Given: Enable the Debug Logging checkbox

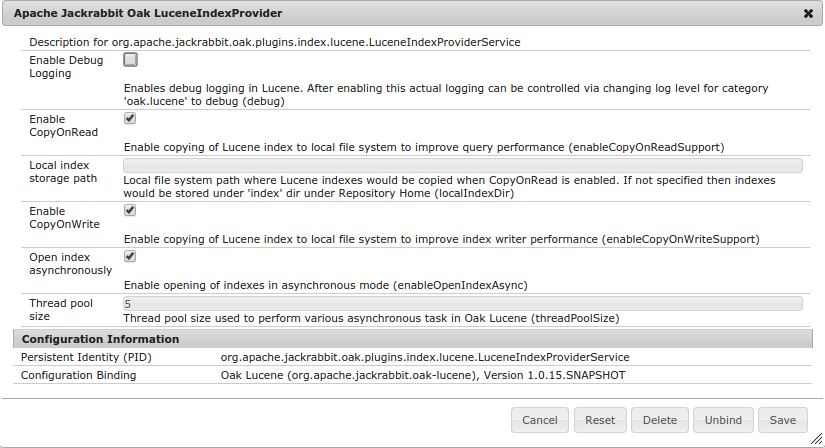Looking at the screenshot, I should tap(130, 60).
